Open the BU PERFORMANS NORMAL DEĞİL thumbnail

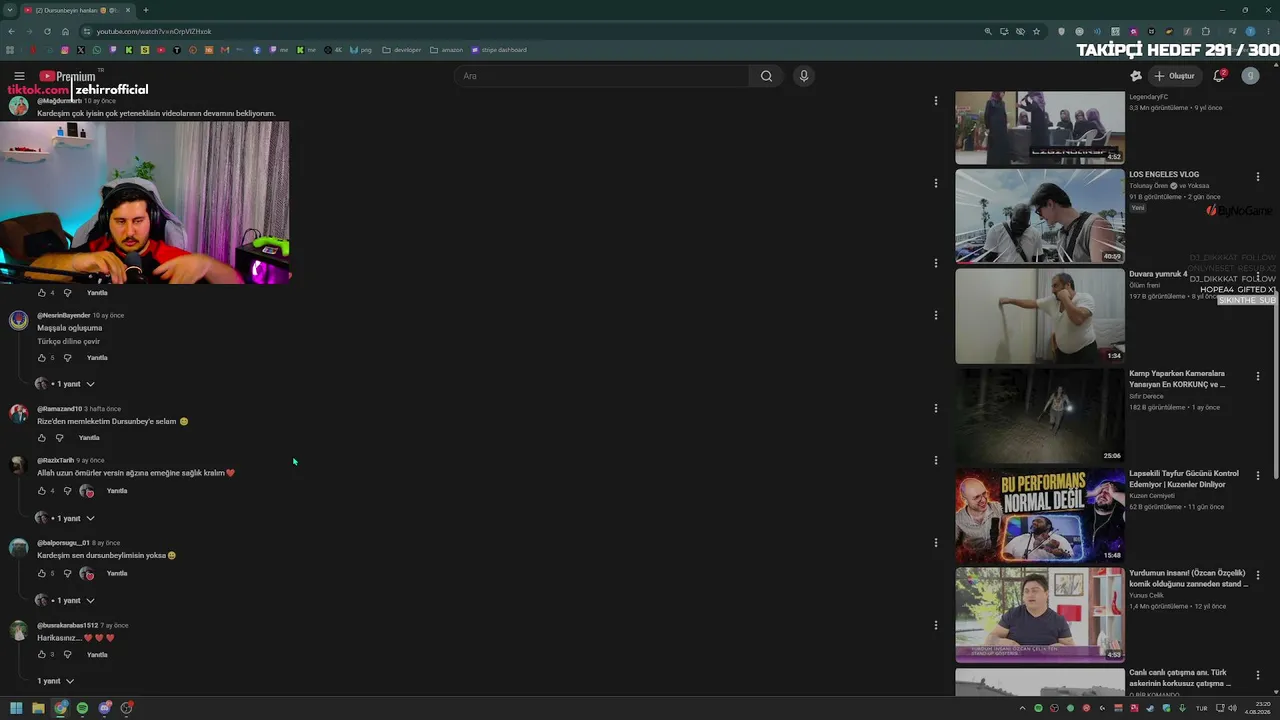1040,516
